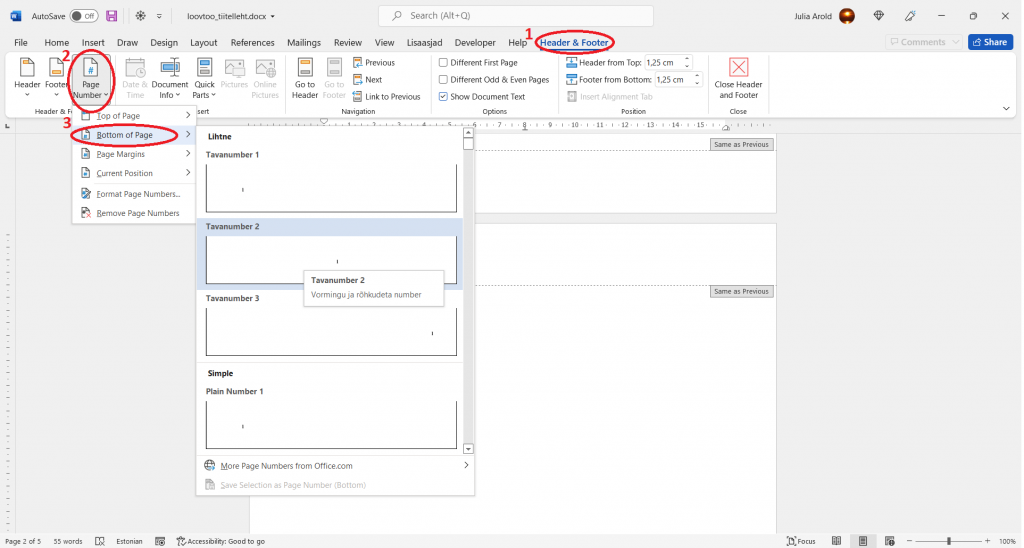Open Julia Arold account avatar
1024x548 pixels.
847,16
